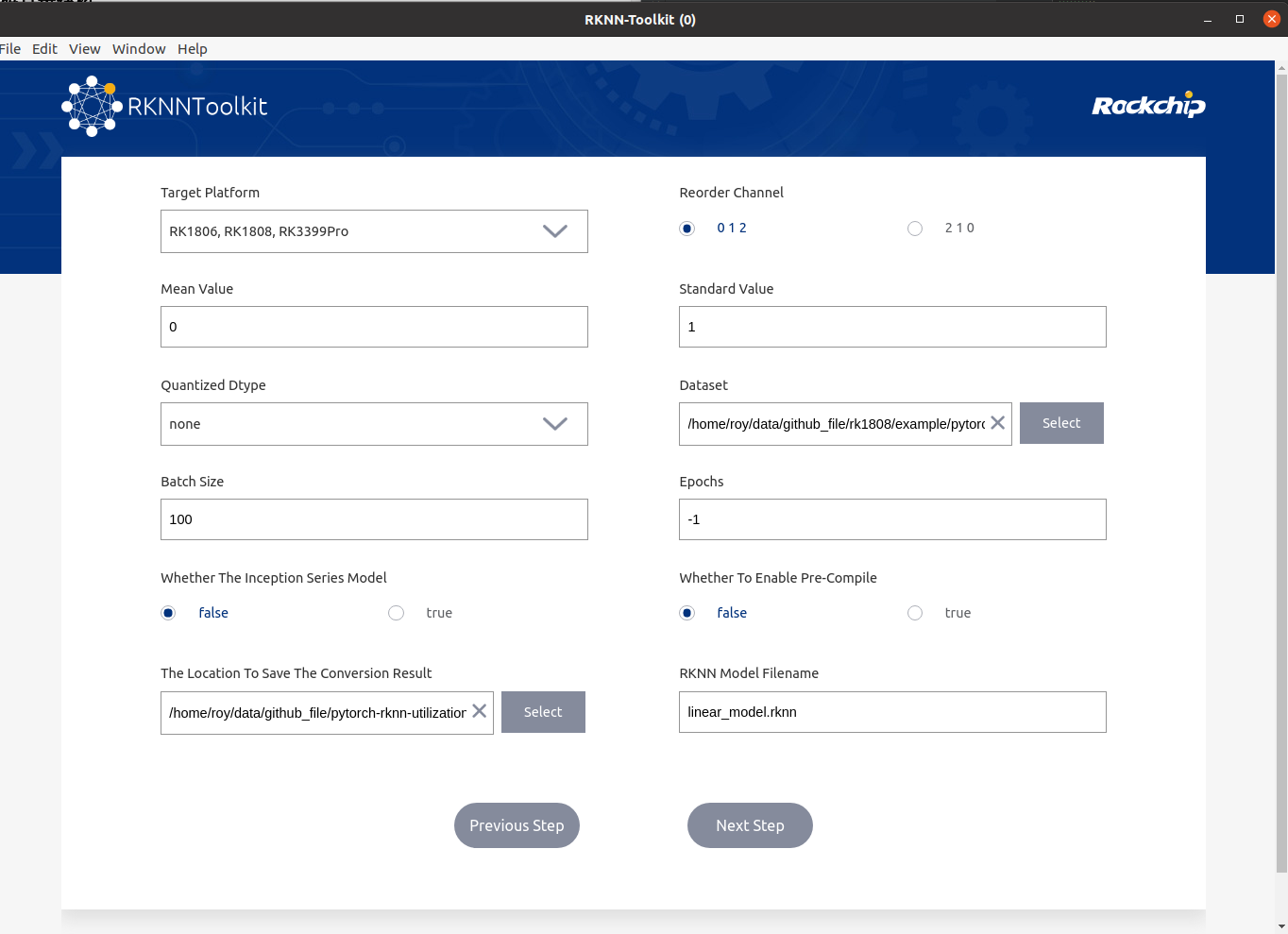Image resolution: width=1288 pixels, height=934 pixels.
Task: Minimize the RKNN-Toolkit window
Action: tap(1208, 20)
